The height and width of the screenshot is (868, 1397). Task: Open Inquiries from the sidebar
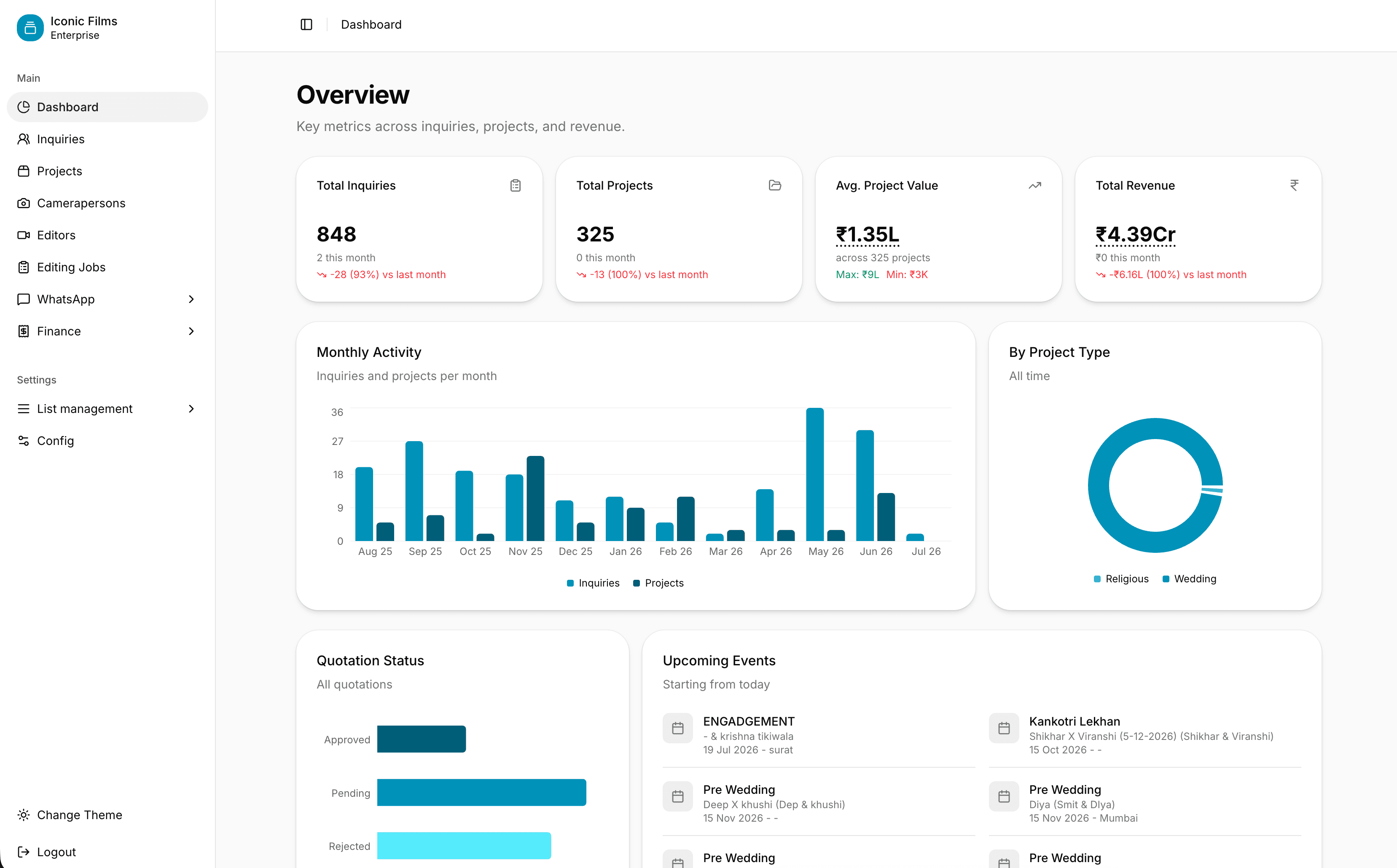tap(107, 139)
